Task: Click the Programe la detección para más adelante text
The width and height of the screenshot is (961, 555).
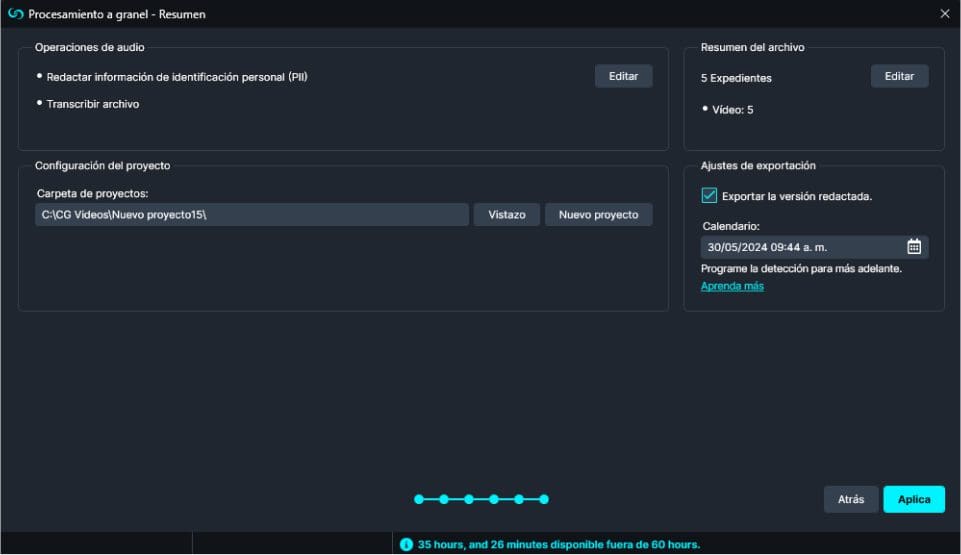Action: click(x=801, y=268)
